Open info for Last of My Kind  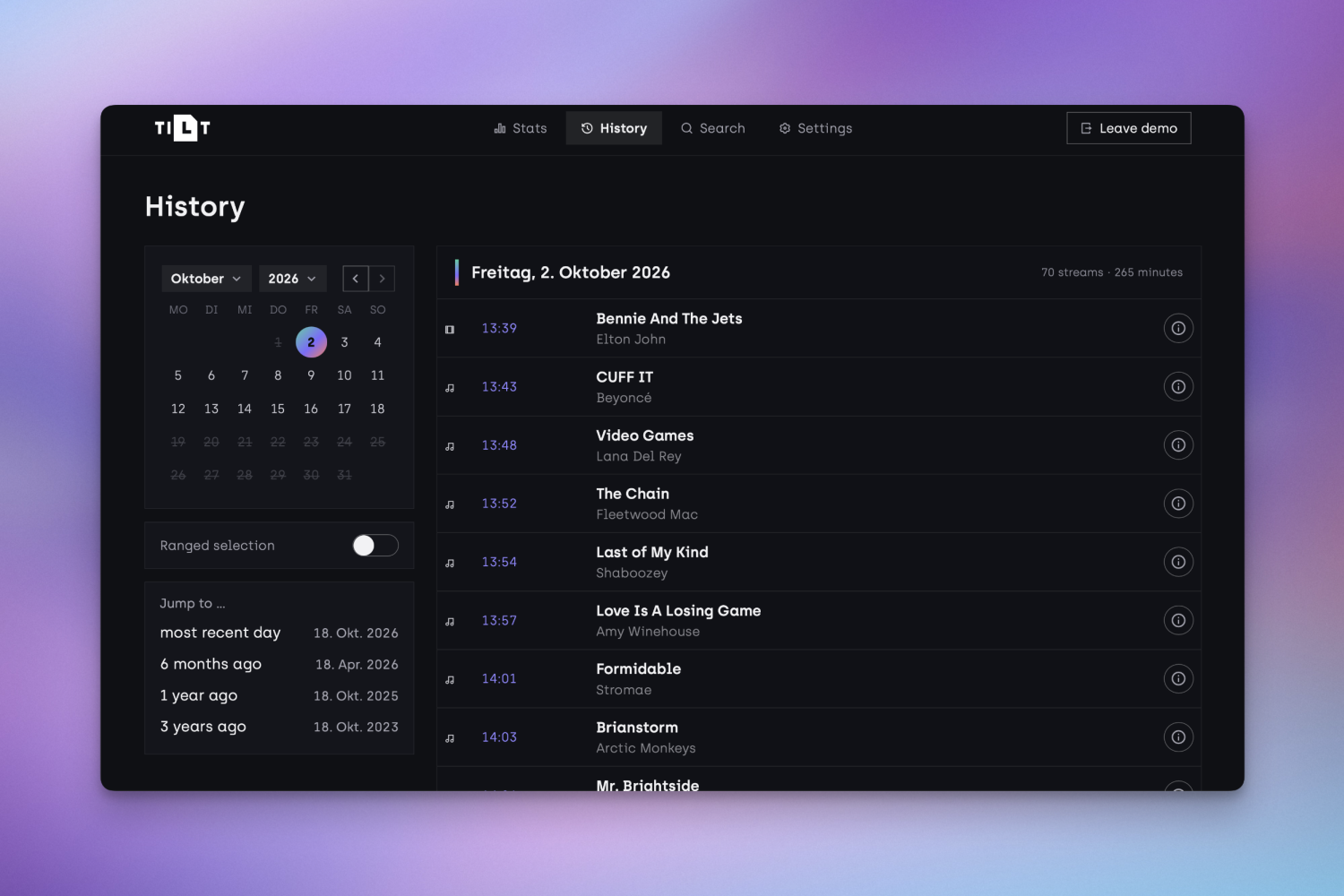(x=1178, y=562)
